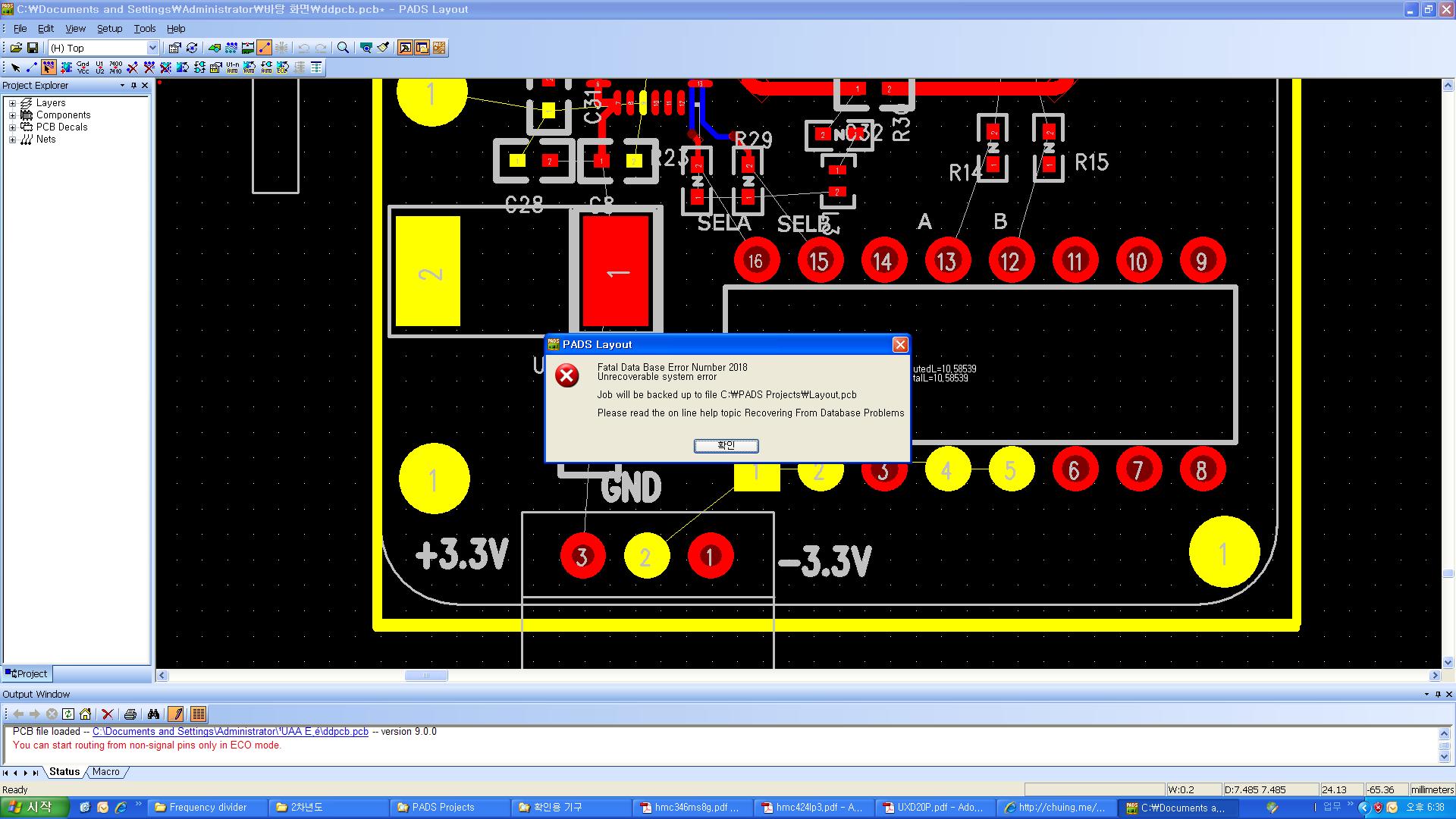
Task: Open the (H) Top layer dropdown
Action: click(152, 48)
